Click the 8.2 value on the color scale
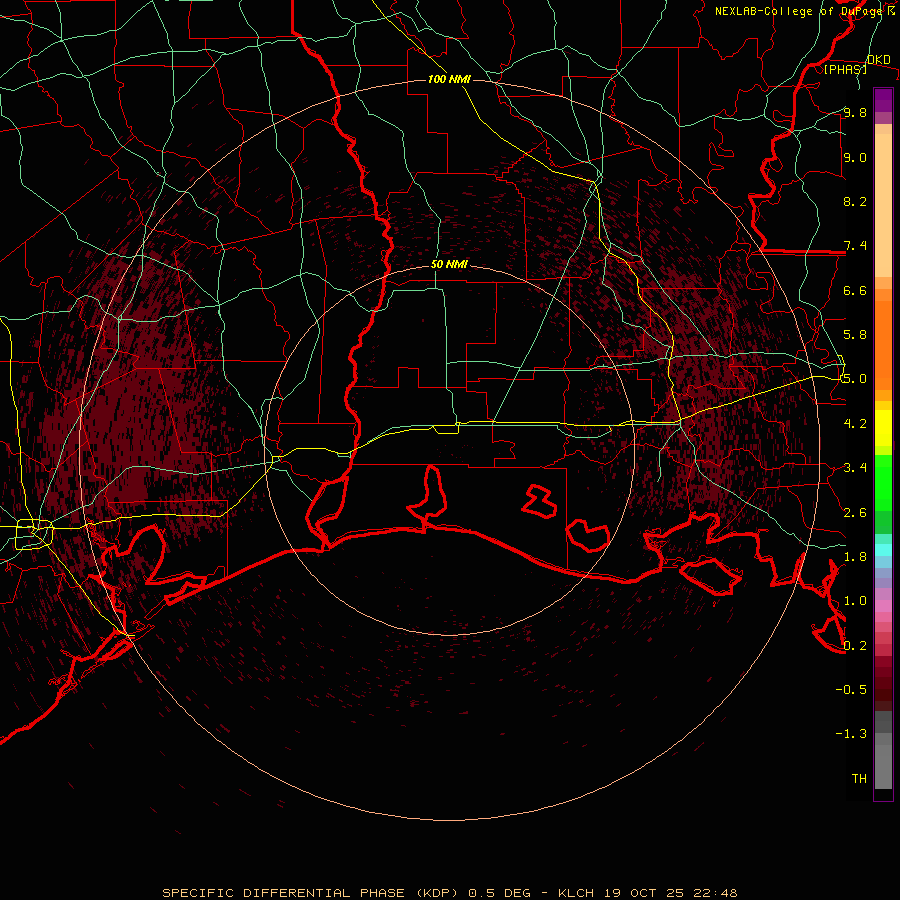Screen dimensions: 900x900 point(855,201)
